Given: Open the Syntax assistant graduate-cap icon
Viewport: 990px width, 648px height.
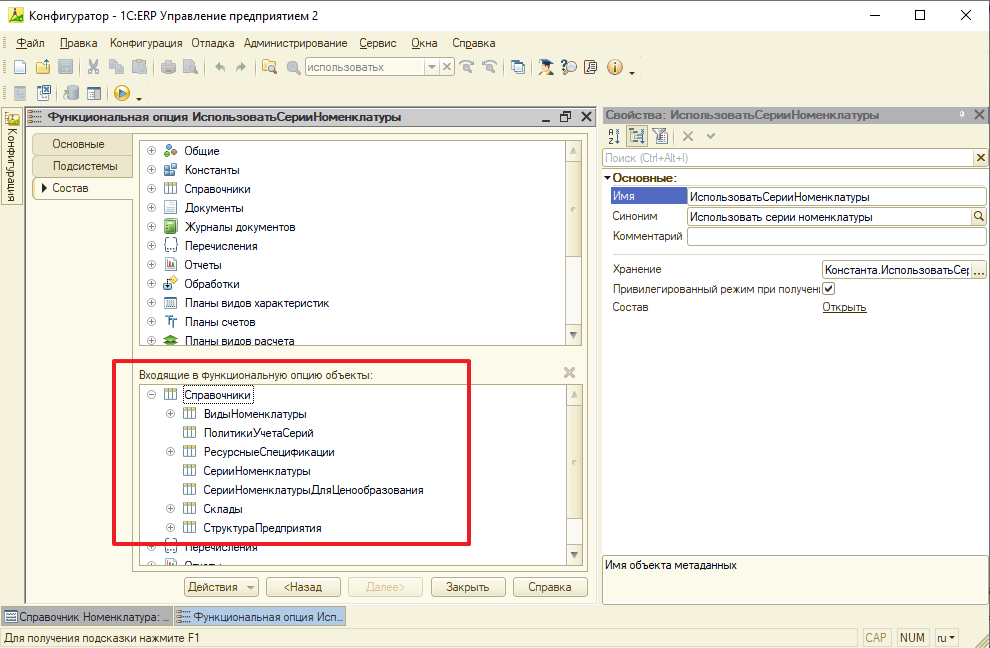Looking at the screenshot, I should click(x=546, y=67).
